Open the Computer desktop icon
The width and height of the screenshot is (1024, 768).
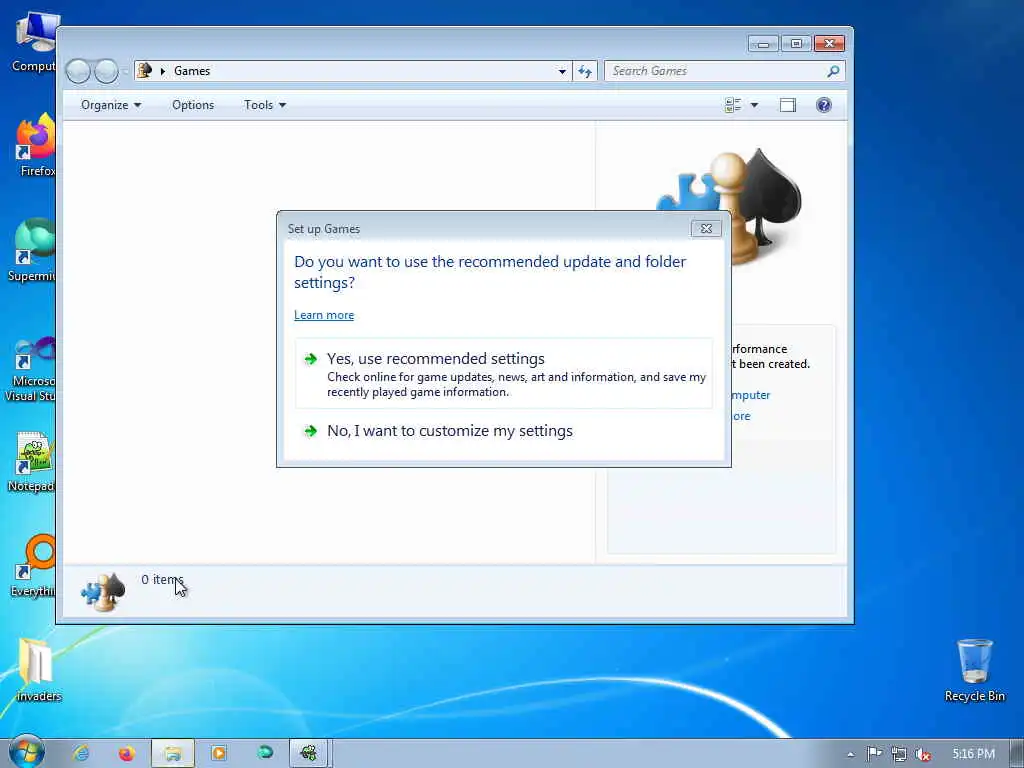34,41
